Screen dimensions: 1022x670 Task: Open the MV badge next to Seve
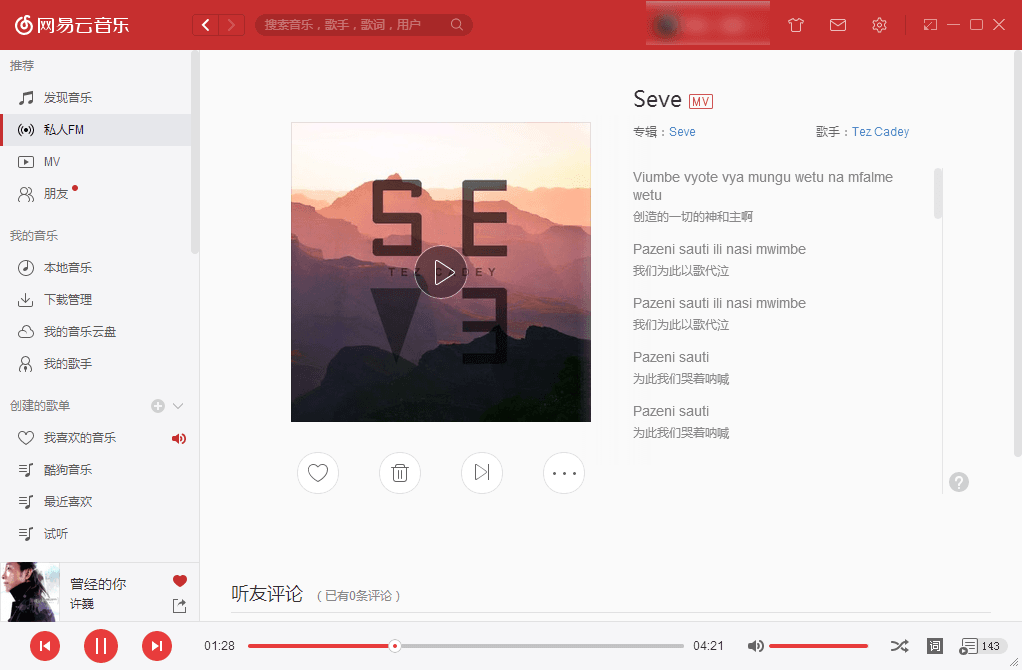(701, 102)
